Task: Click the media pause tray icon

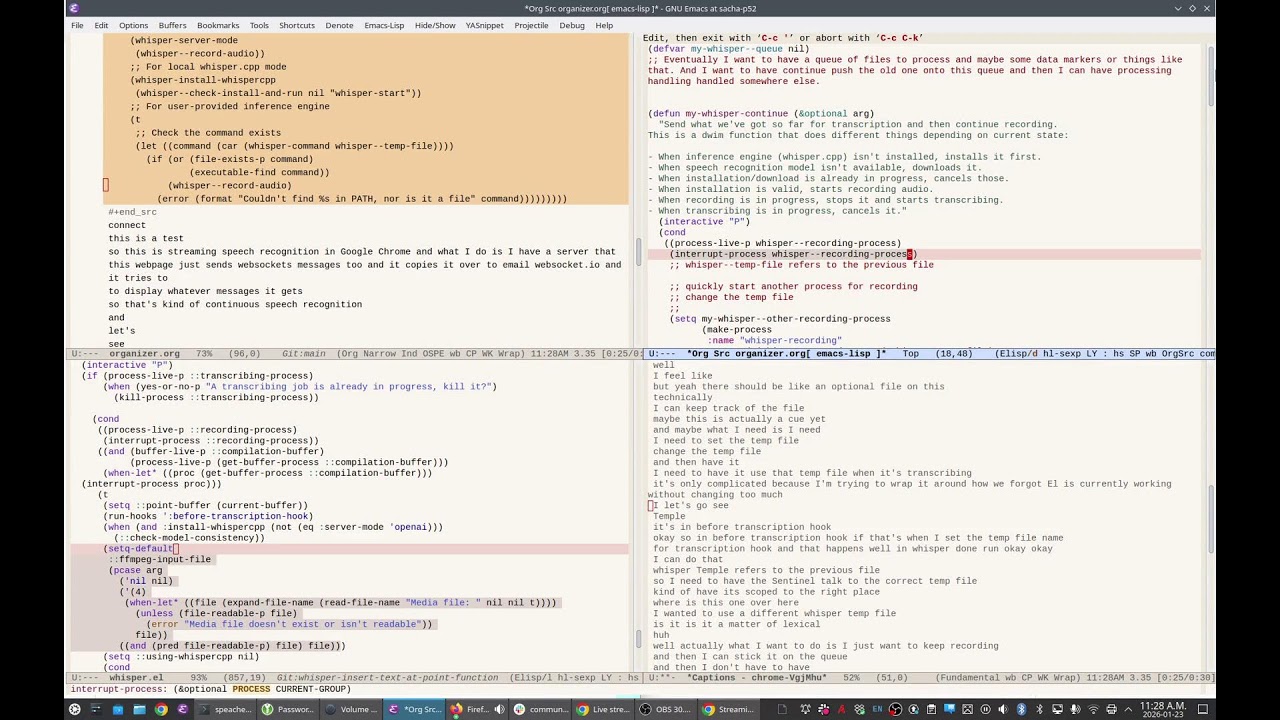Action: 985,709
